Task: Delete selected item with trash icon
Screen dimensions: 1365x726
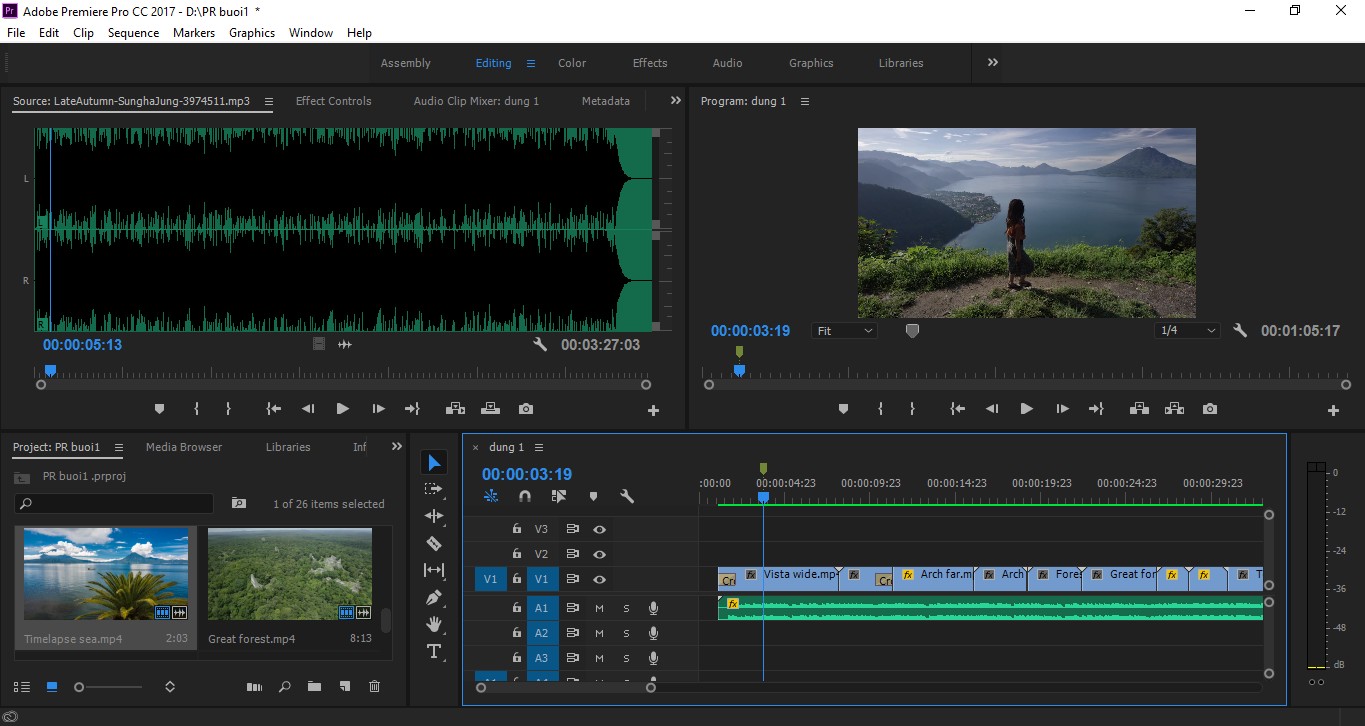Action: [374, 687]
